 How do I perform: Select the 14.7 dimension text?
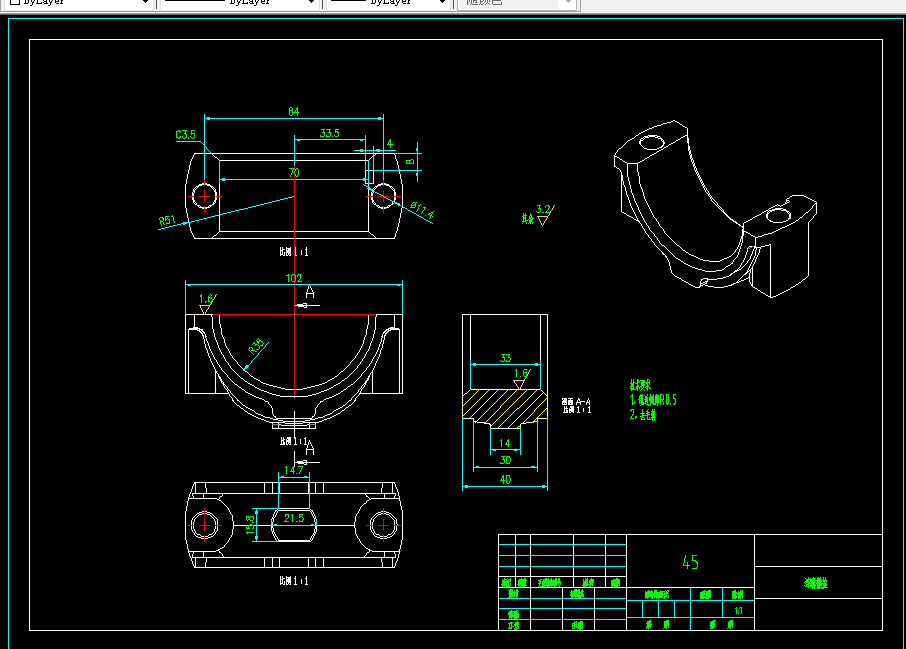coord(294,470)
